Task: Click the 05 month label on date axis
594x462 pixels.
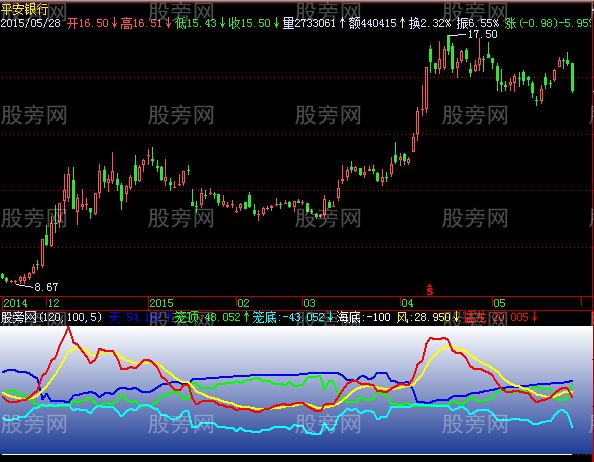Action: [x=499, y=303]
